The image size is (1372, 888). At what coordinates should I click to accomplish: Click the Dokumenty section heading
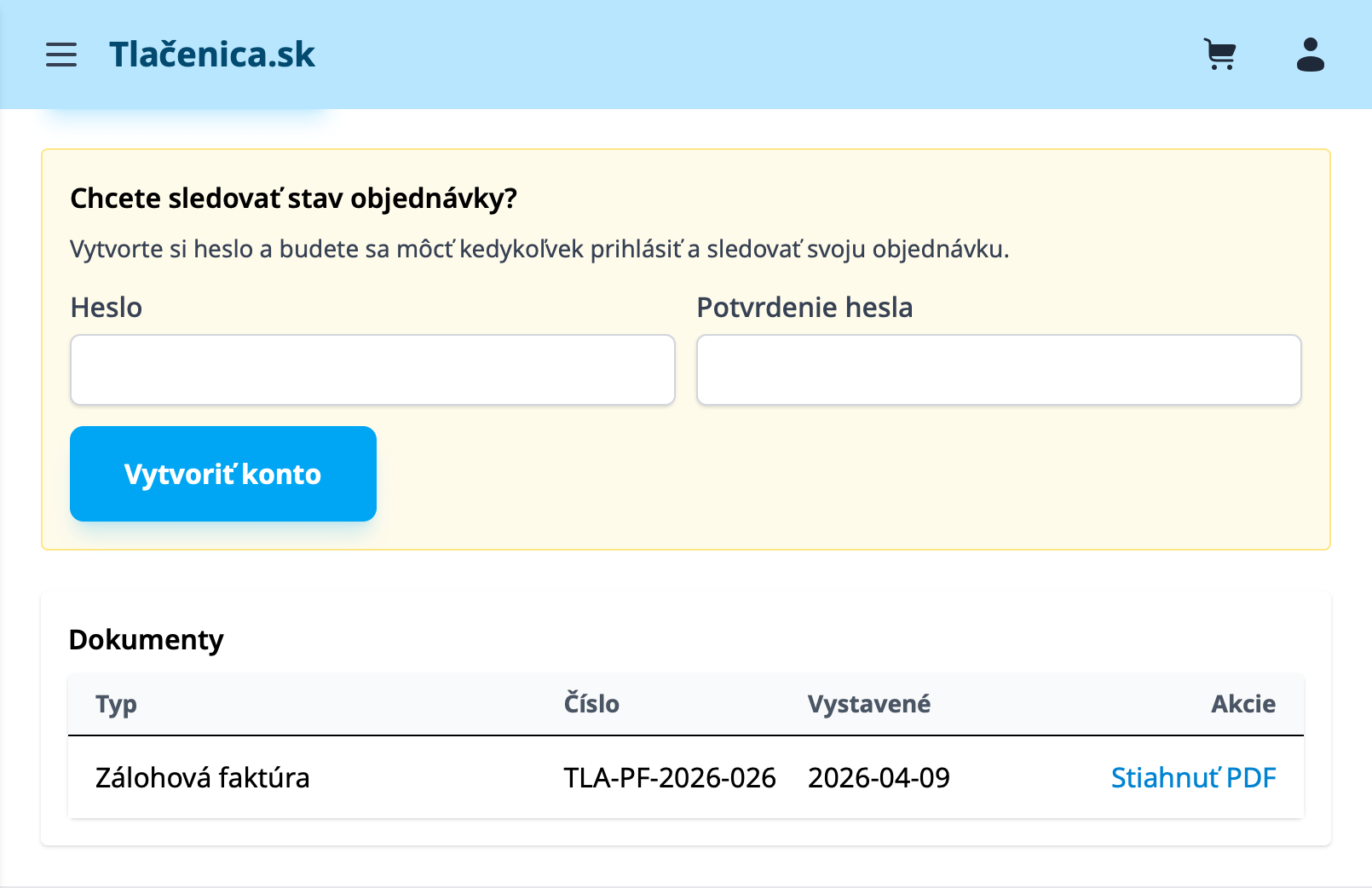click(x=147, y=639)
